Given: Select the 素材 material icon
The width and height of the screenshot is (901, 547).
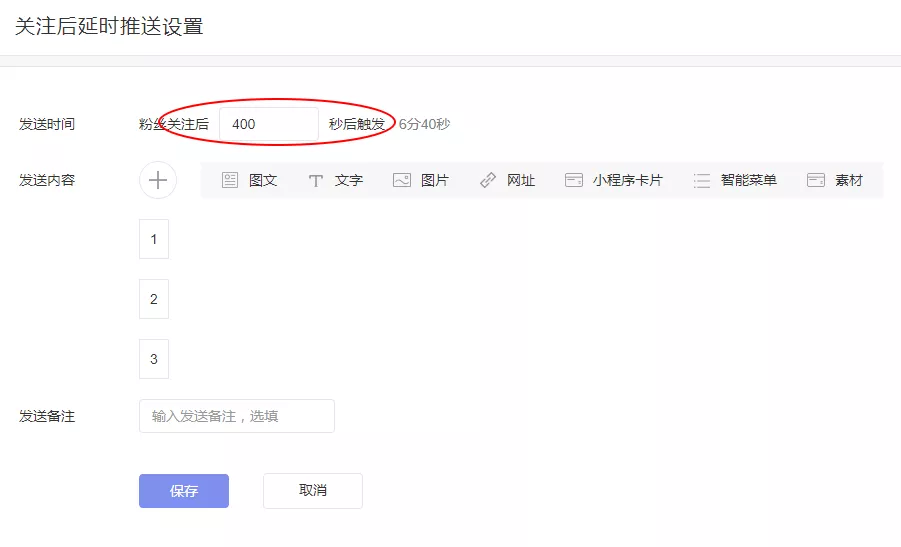Looking at the screenshot, I should coord(816,180).
